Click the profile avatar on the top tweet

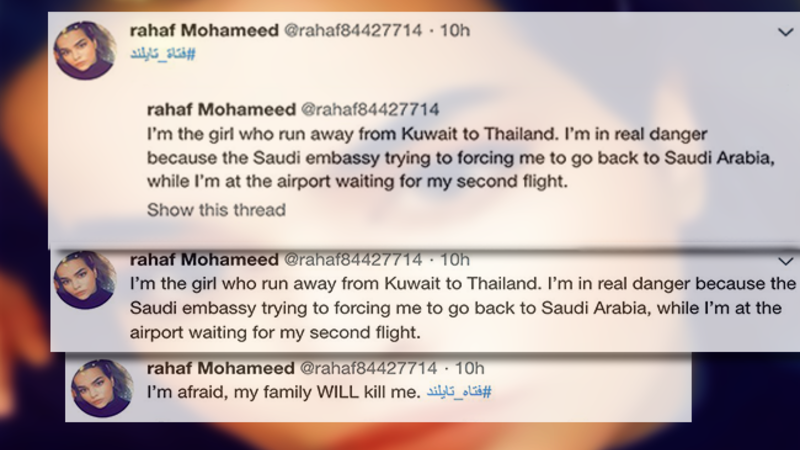pyautogui.click(x=84, y=49)
